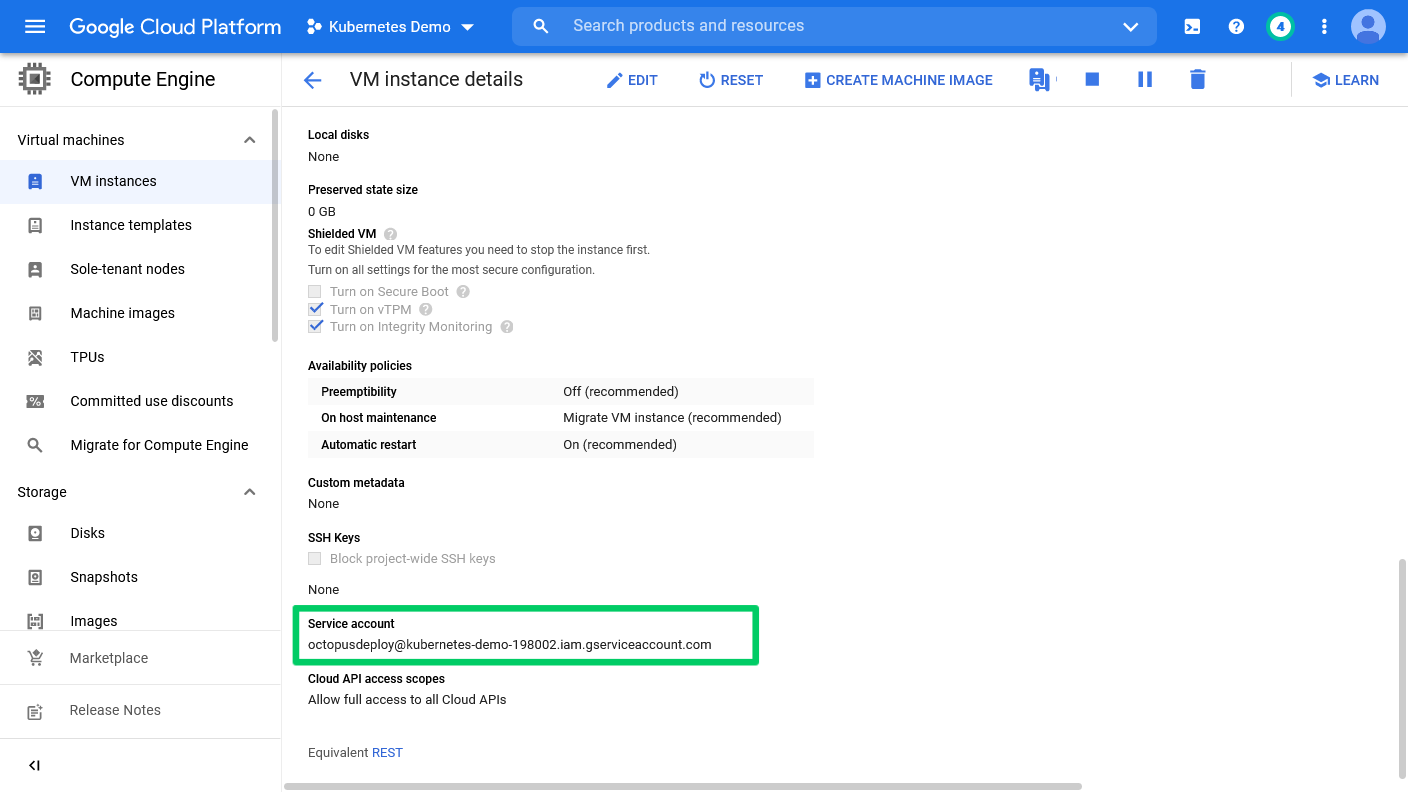Go back using the left arrow
Image resolution: width=1408 pixels, height=792 pixels.
[313, 80]
